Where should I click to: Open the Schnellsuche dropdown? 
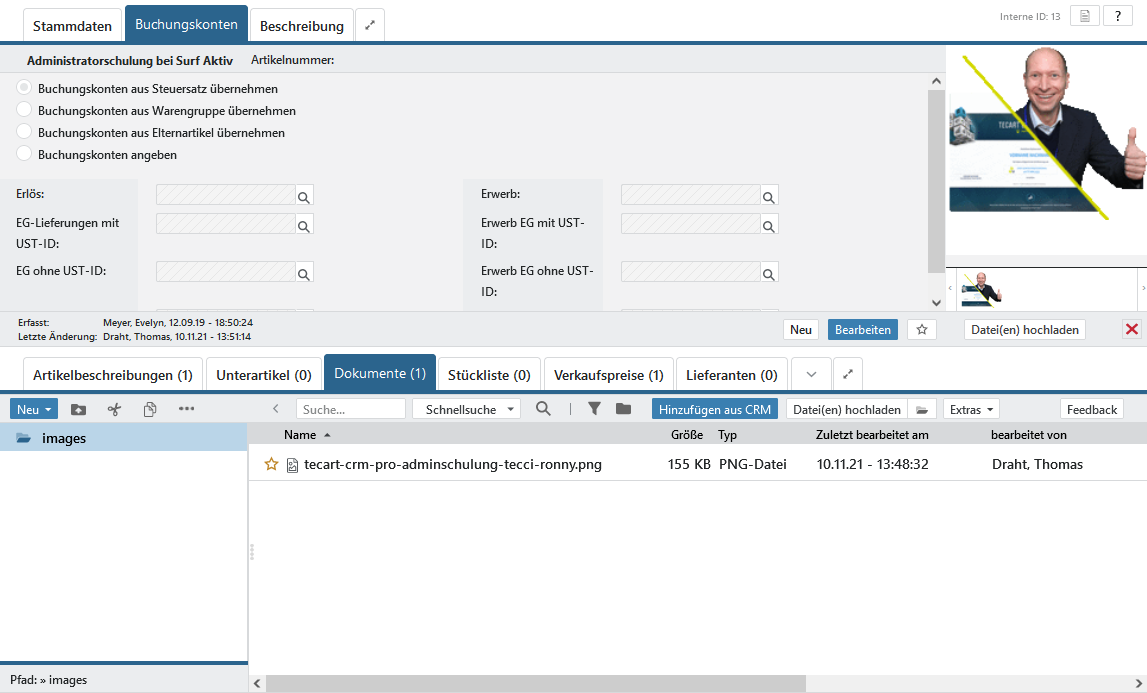point(466,409)
